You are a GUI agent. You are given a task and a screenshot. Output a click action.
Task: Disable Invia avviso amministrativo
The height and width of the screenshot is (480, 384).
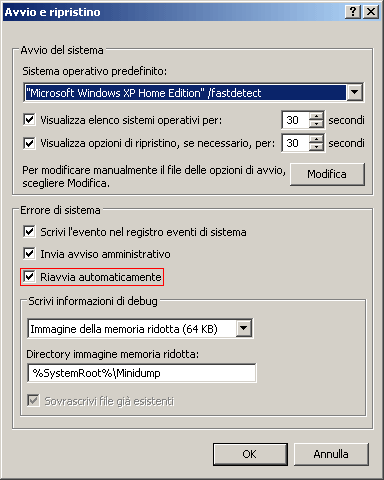click(x=29, y=254)
